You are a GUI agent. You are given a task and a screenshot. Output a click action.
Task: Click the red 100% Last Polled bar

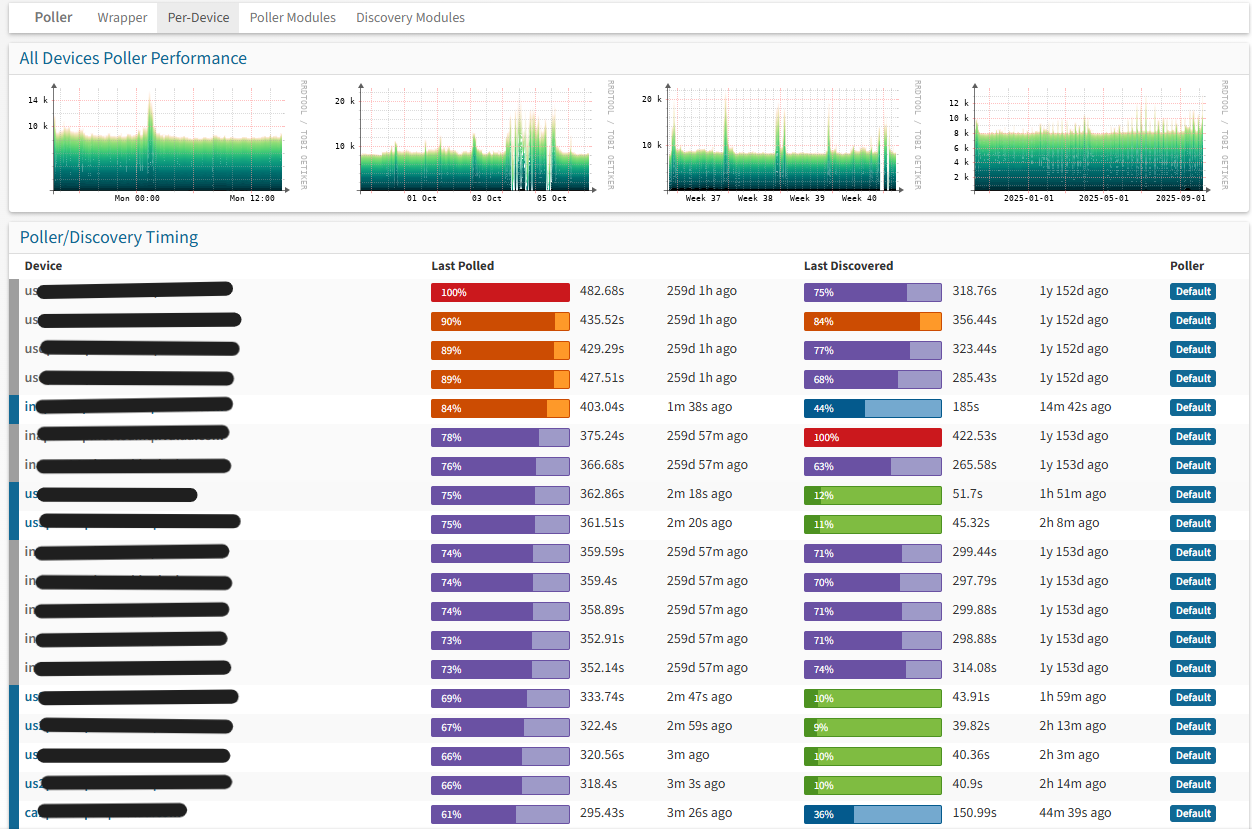pyautogui.click(x=500, y=292)
